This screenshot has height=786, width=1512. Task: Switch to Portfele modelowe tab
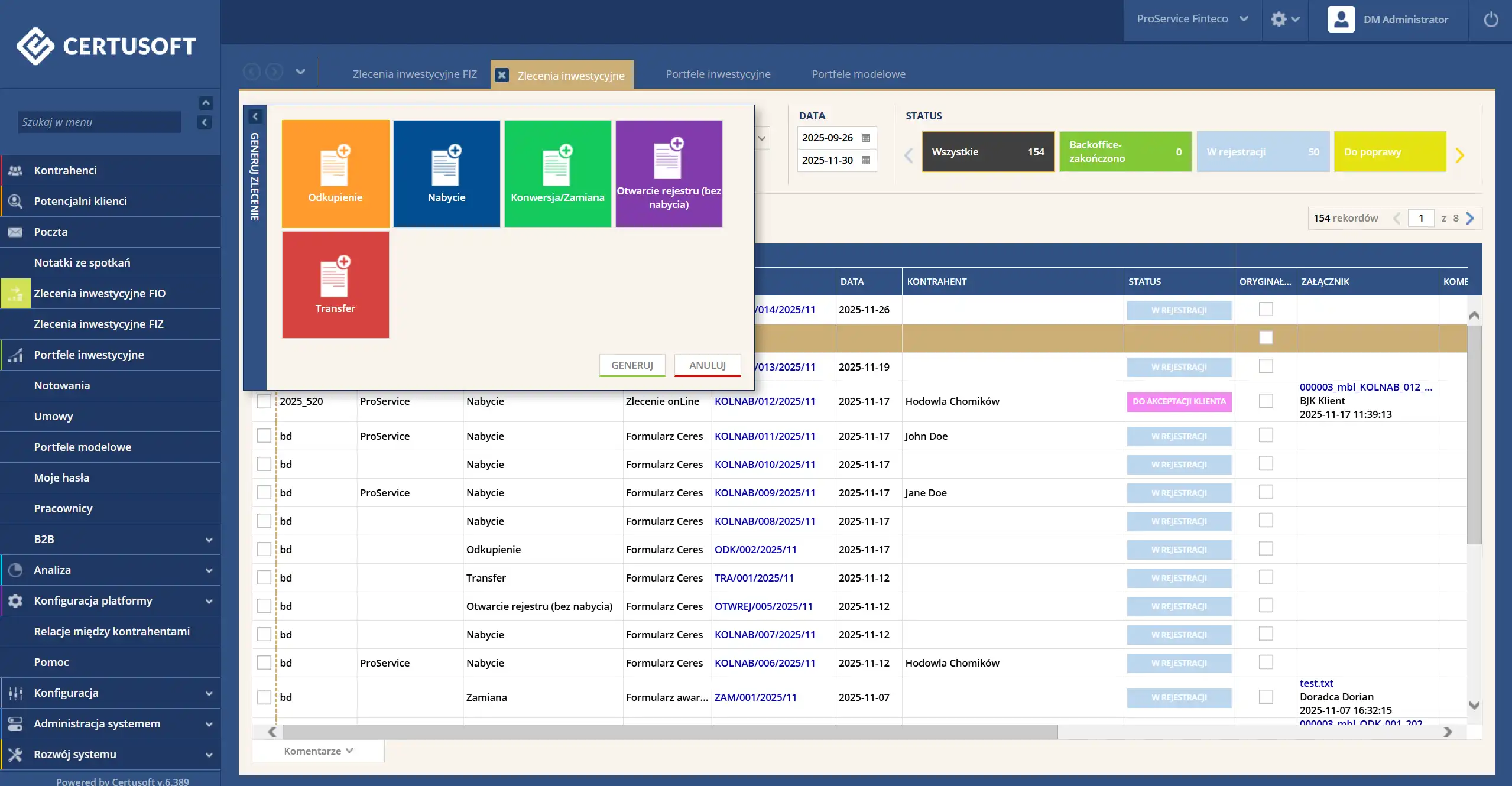(x=858, y=74)
